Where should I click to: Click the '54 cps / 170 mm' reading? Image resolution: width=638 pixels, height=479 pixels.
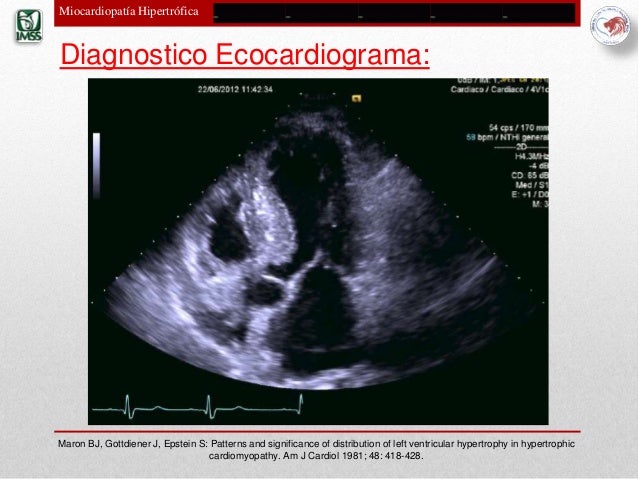[518, 128]
